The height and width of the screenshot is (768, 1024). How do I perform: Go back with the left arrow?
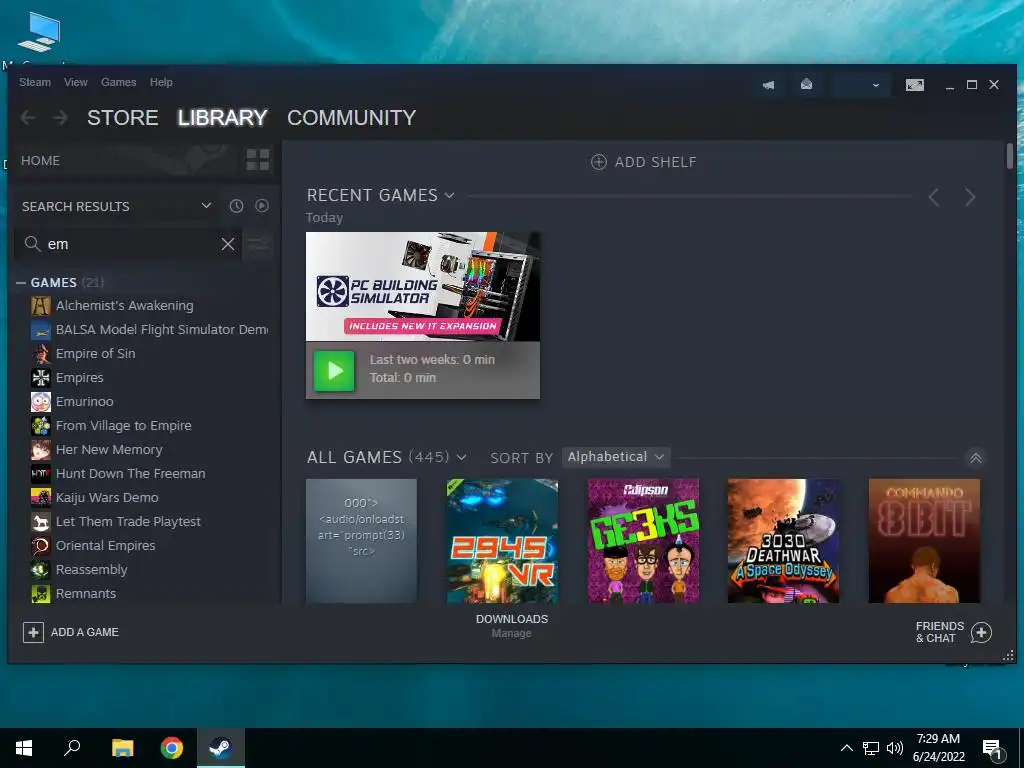coord(28,118)
